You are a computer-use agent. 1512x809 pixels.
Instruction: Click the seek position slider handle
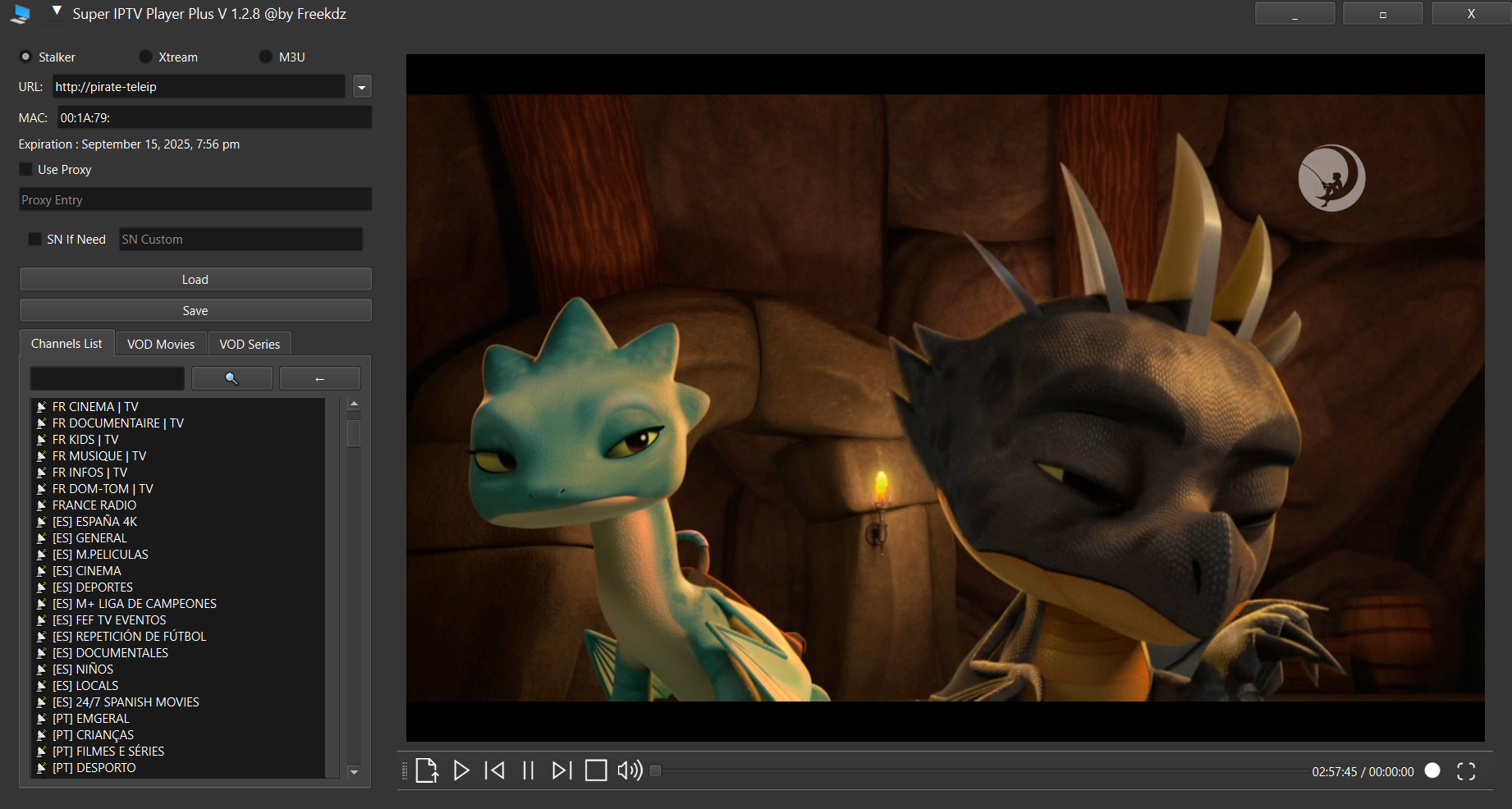coord(655,770)
